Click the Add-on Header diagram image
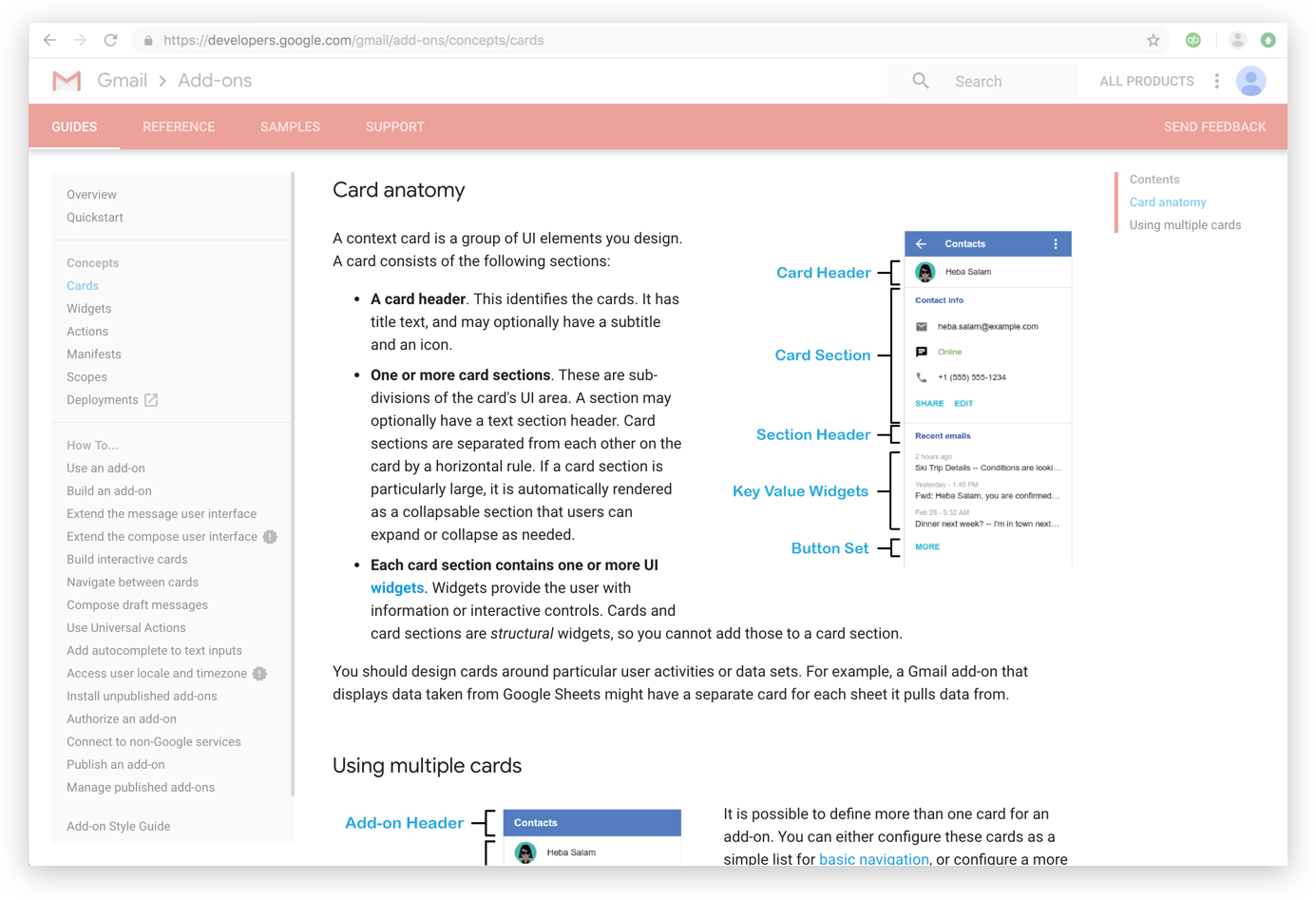Viewport: 1316px width, 900px height. pos(513,837)
